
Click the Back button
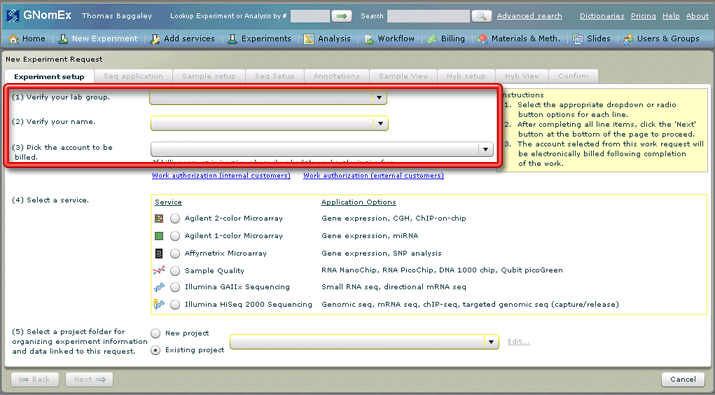(x=35, y=379)
